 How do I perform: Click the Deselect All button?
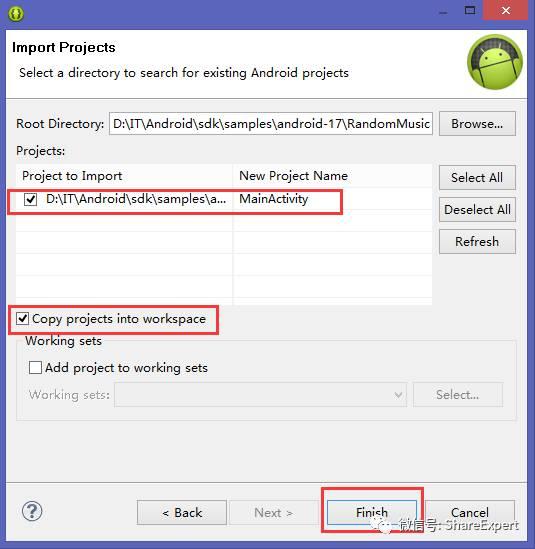(x=477, y=210)
